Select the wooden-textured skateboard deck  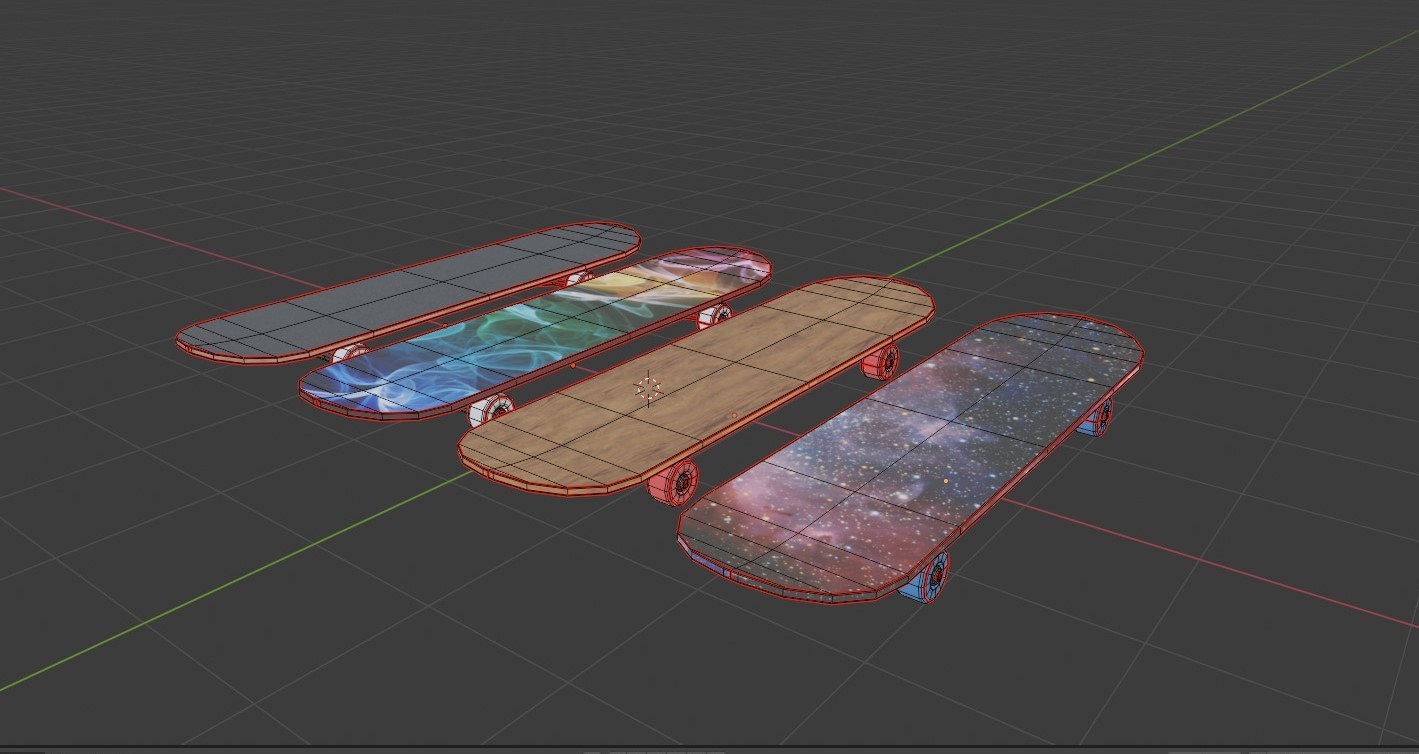point(696,384)
